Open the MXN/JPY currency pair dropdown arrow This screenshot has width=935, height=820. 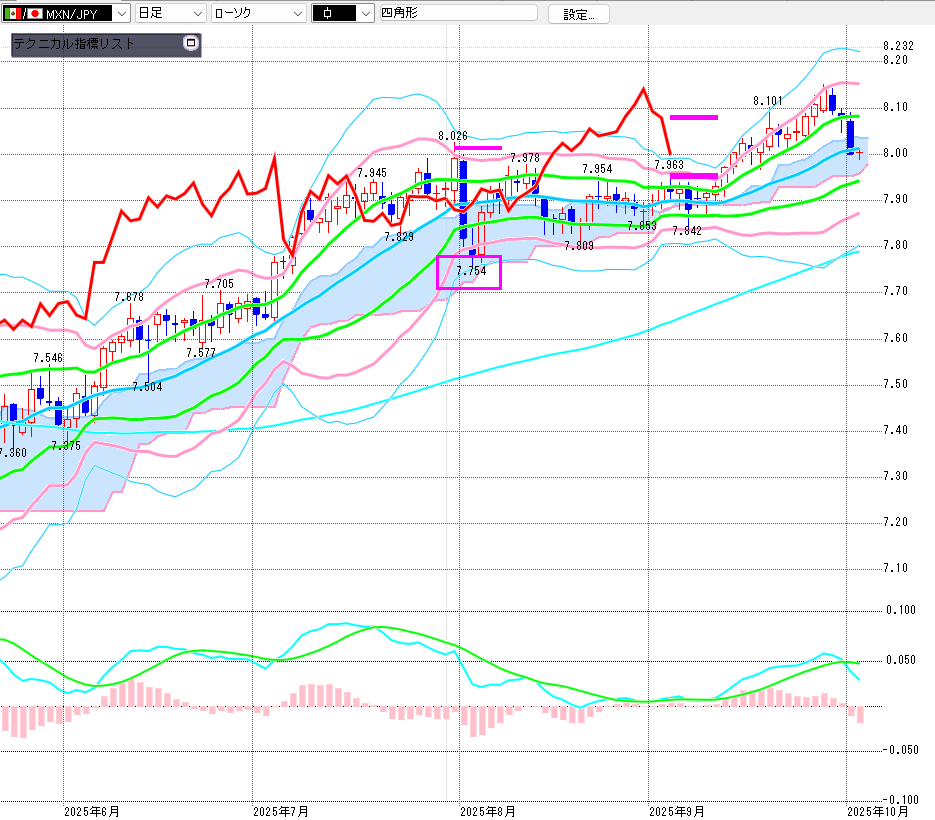pos(122,14)
